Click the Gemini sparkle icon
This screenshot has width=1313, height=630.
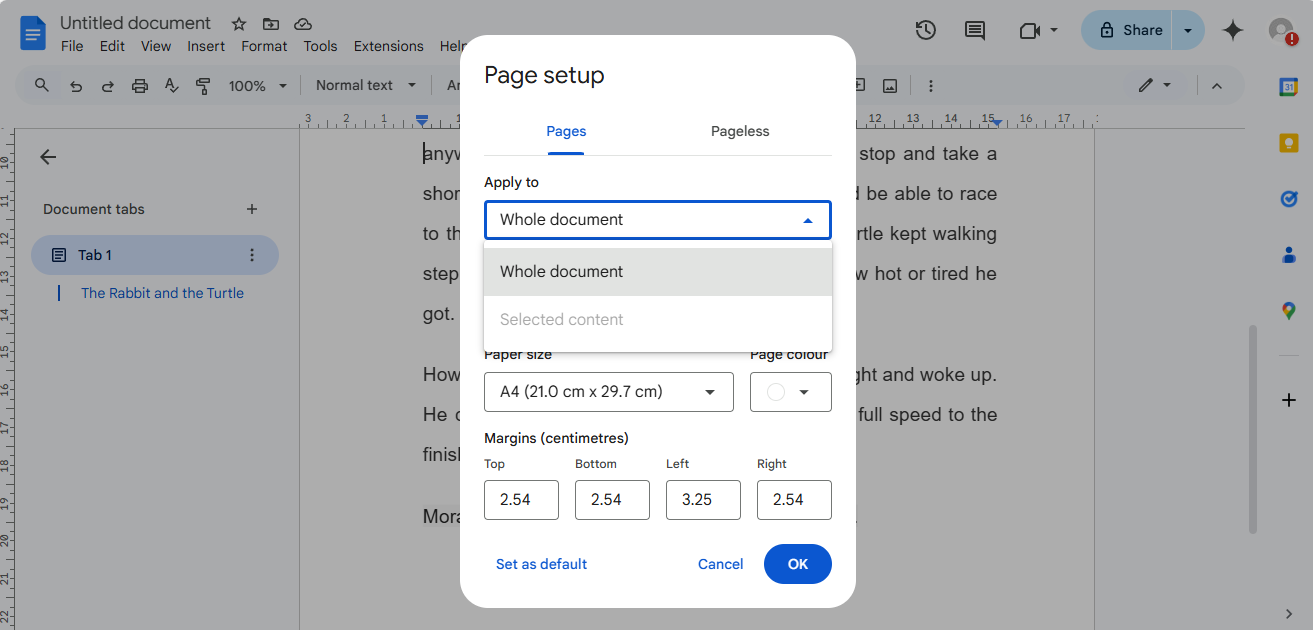[x=1233, y=31]
